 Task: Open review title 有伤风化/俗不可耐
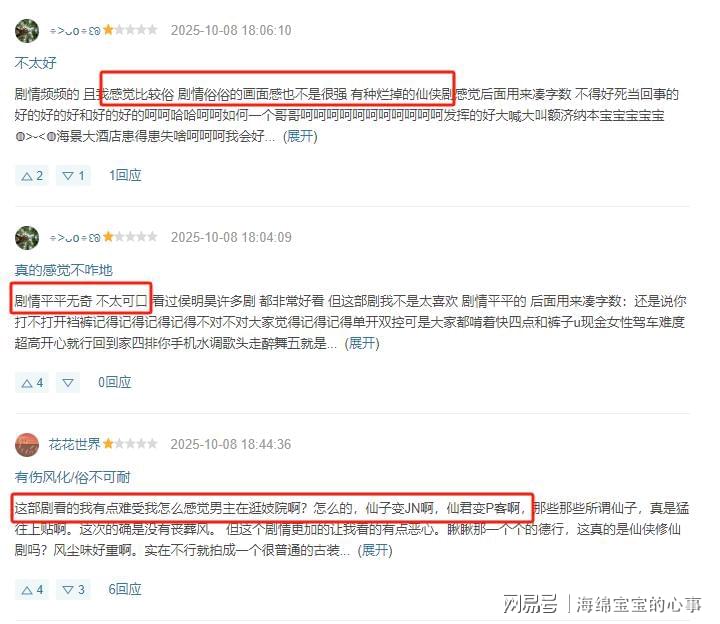tap(73, 478)
